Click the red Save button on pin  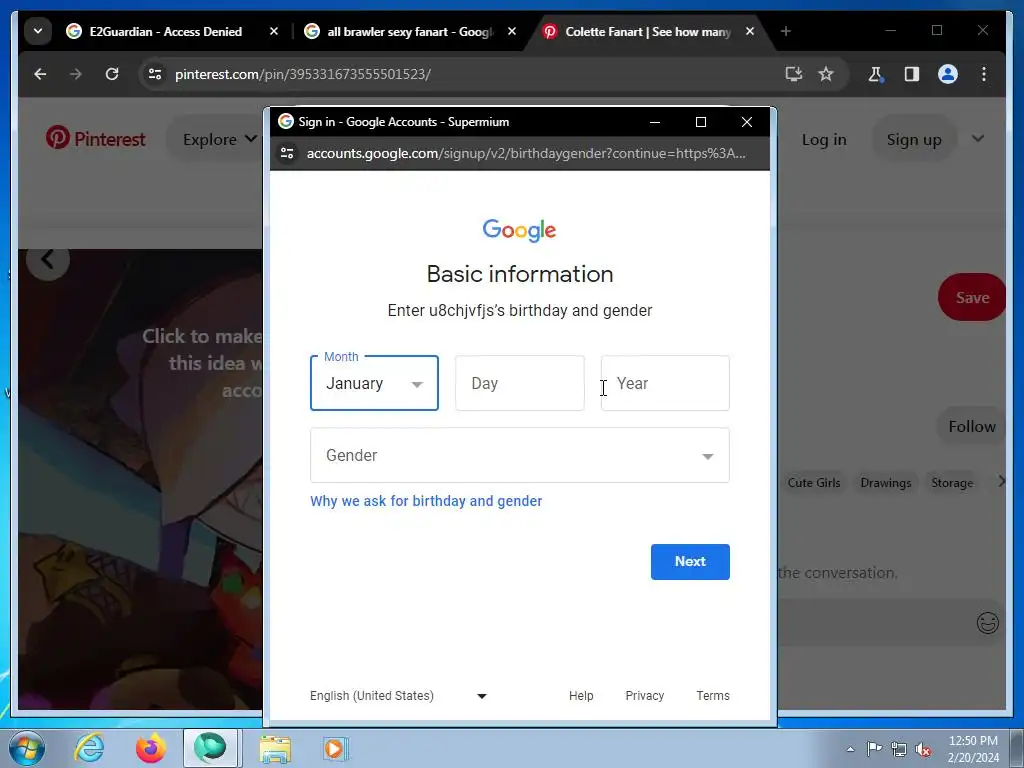click(972, 297)
